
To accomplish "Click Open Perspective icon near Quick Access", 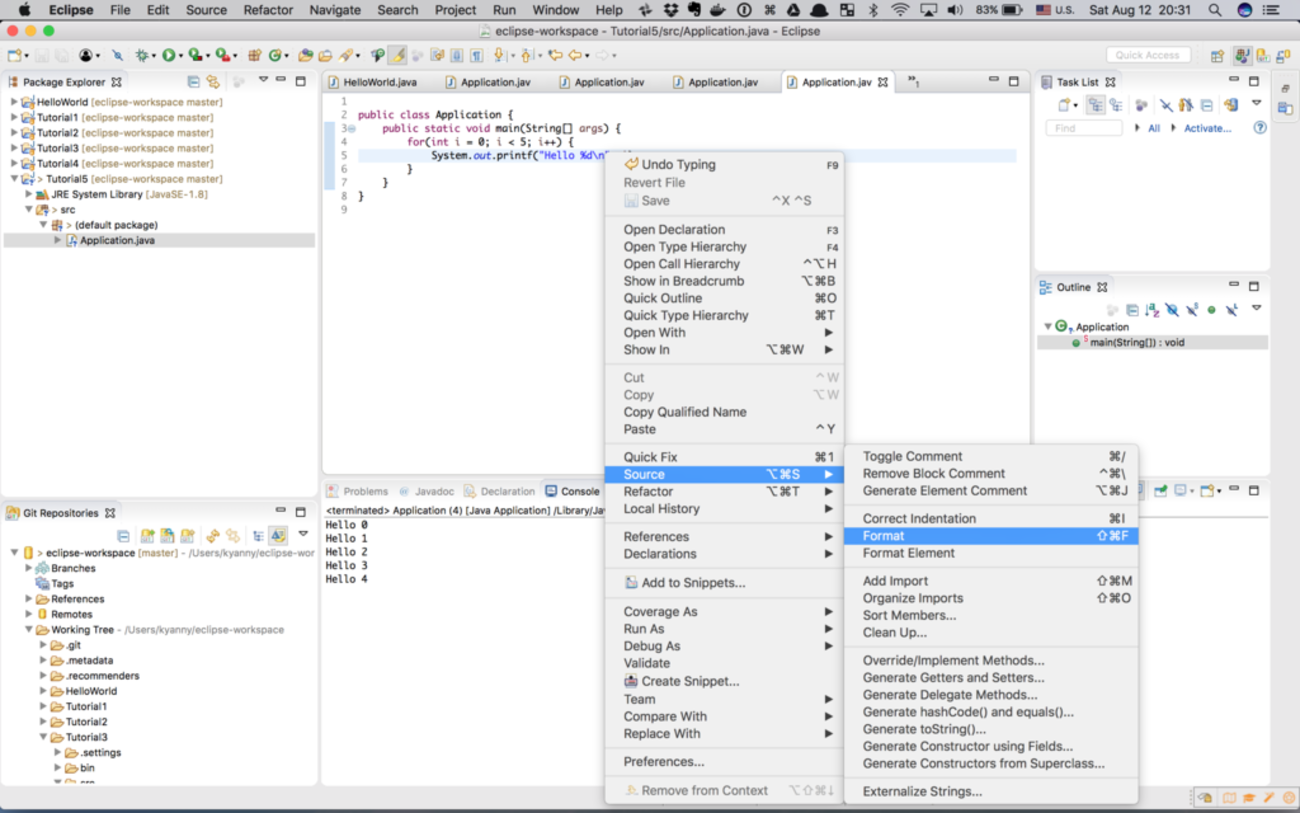I will point(1217,56).
